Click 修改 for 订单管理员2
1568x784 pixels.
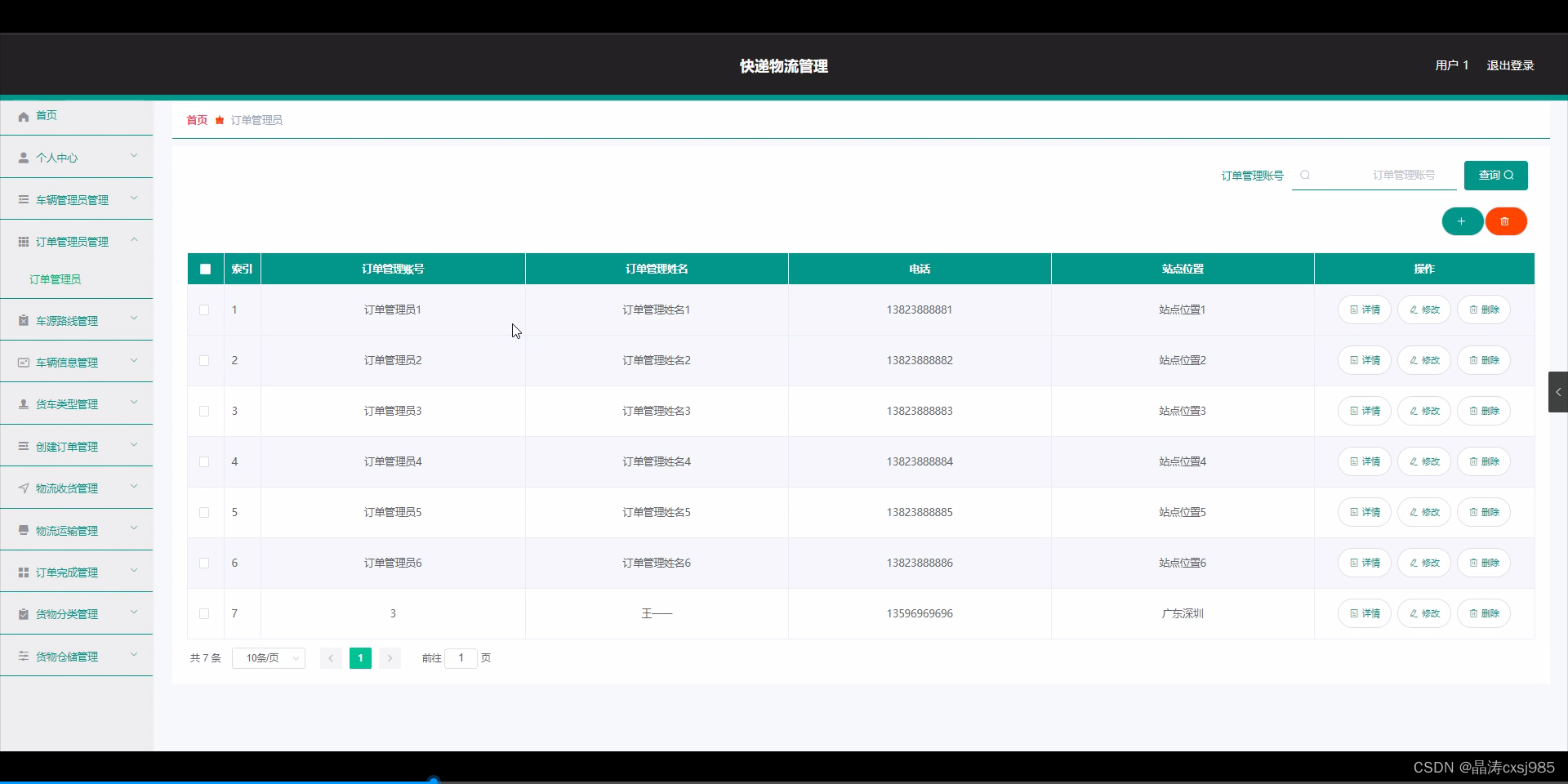click(x=1423, y=360)
